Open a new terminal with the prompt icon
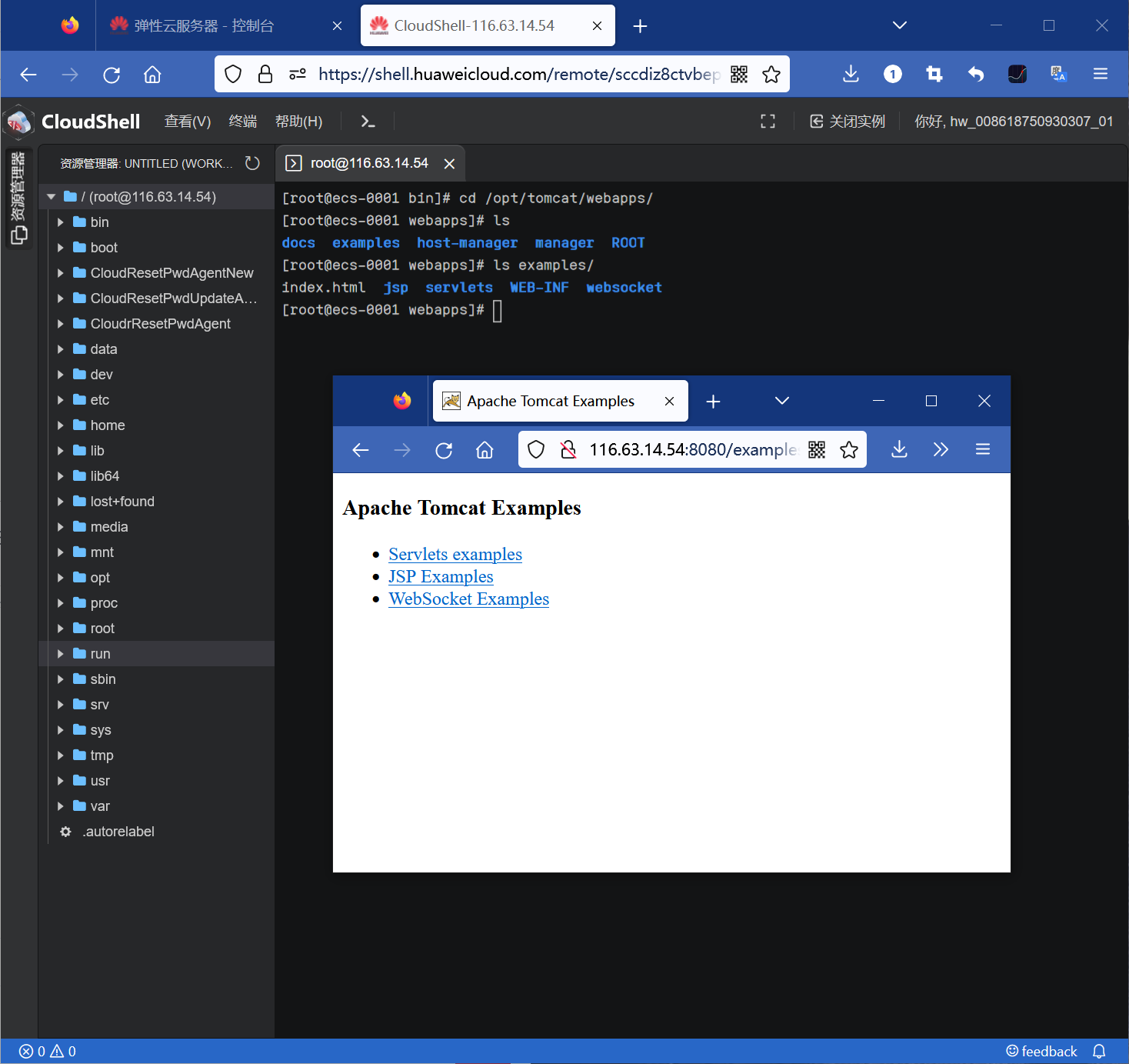Image resolution: width=1129 pixels, height=1064 pixels. pos(368,122)
